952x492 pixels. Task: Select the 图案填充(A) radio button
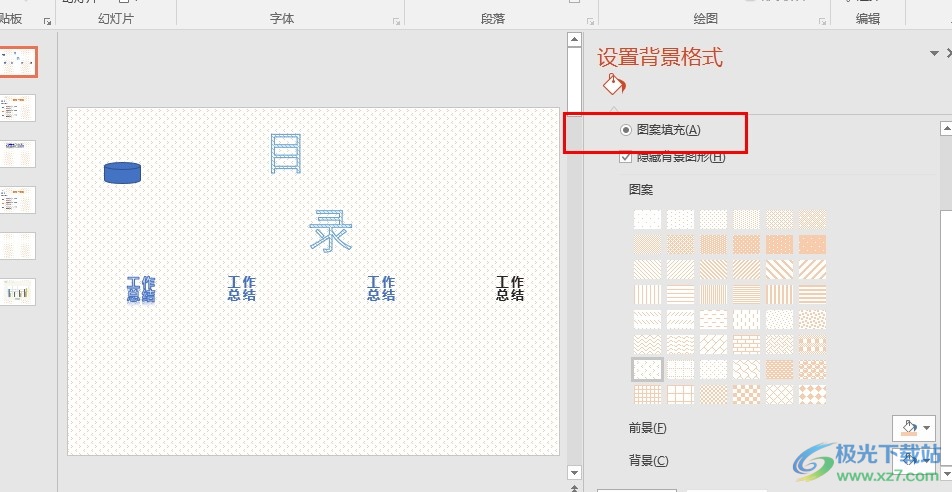626,129
